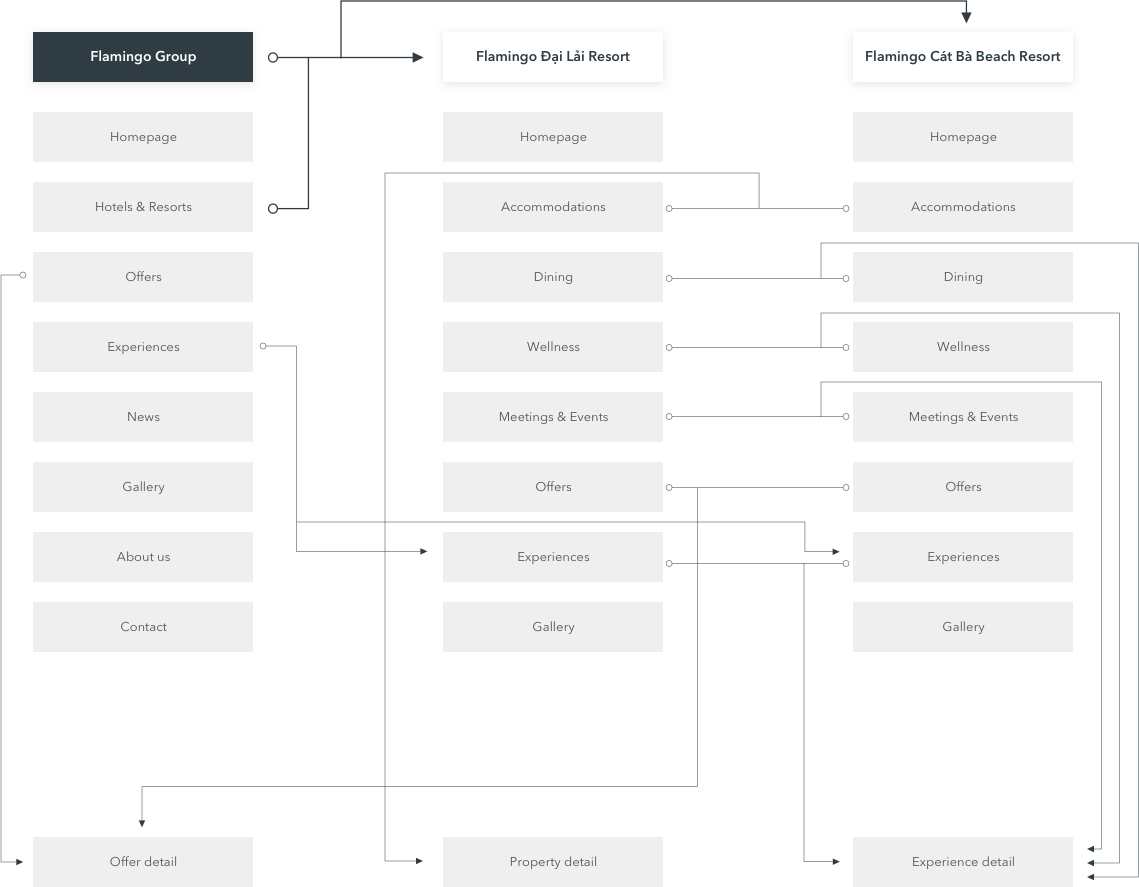Click connector circle left of Cát Bà Wellness
The width and height of the screenshot is (1139, 887).
[x=846, y=347]
